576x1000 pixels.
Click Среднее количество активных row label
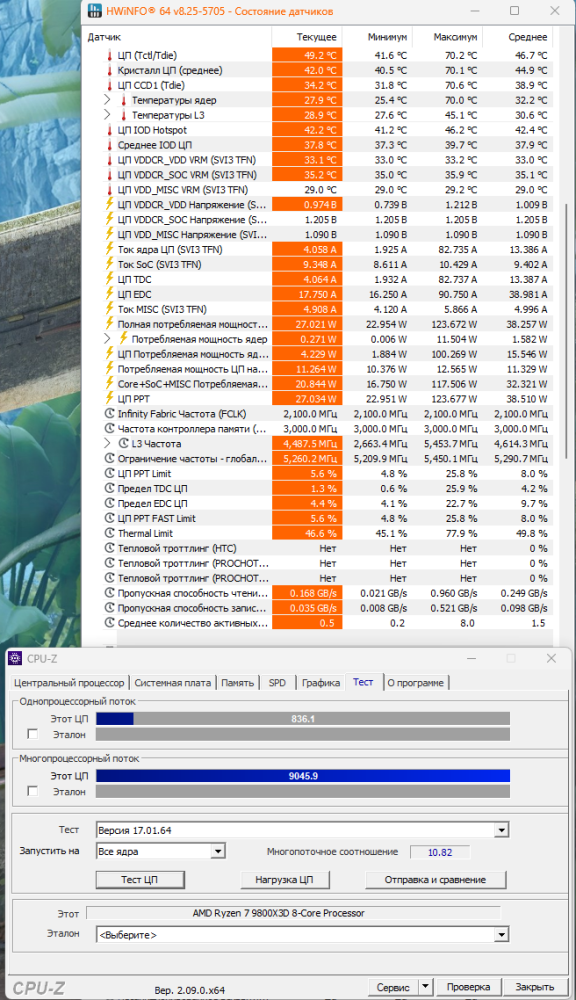click(193, 623)
